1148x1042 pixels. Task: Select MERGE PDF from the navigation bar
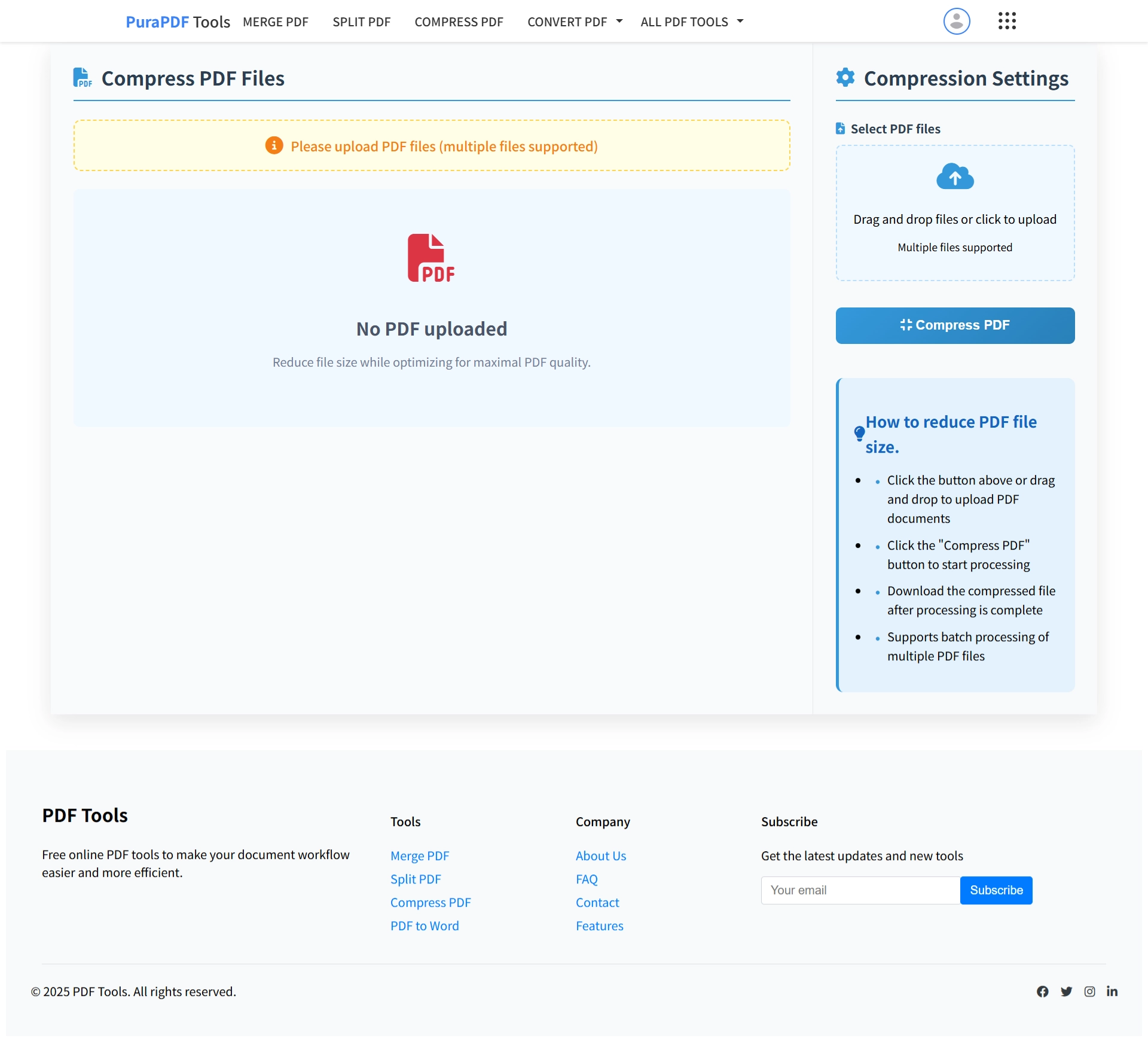(275, 22)
